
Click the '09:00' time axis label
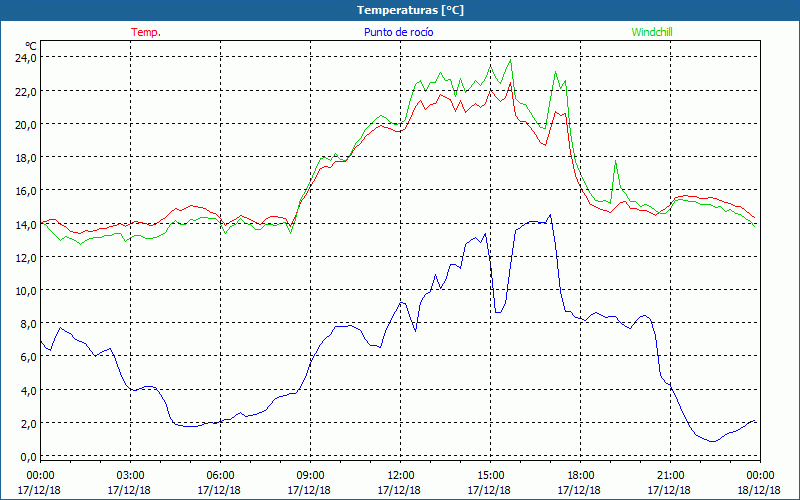310,475
